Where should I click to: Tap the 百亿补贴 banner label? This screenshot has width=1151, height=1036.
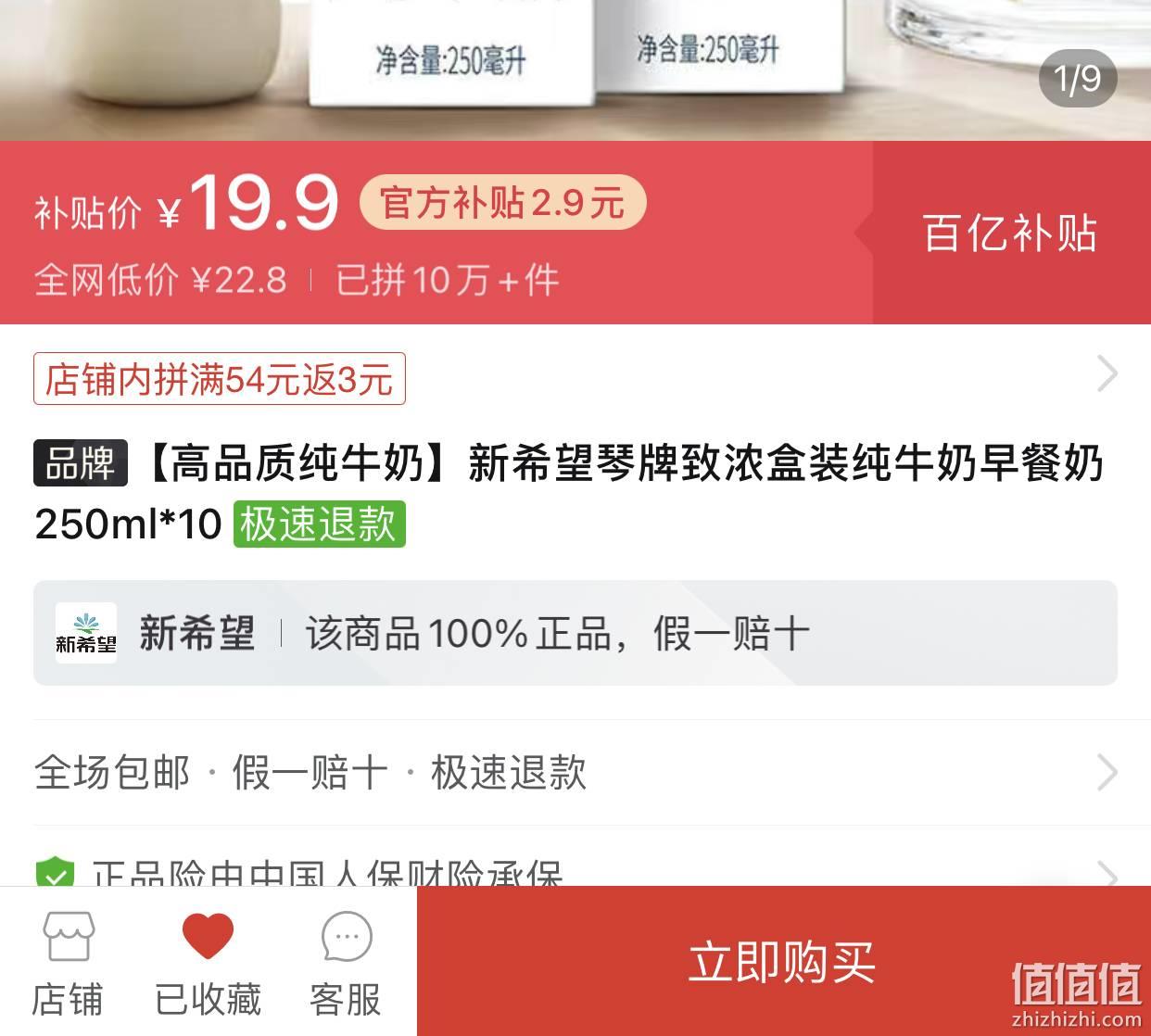(x=1010, y=234)
